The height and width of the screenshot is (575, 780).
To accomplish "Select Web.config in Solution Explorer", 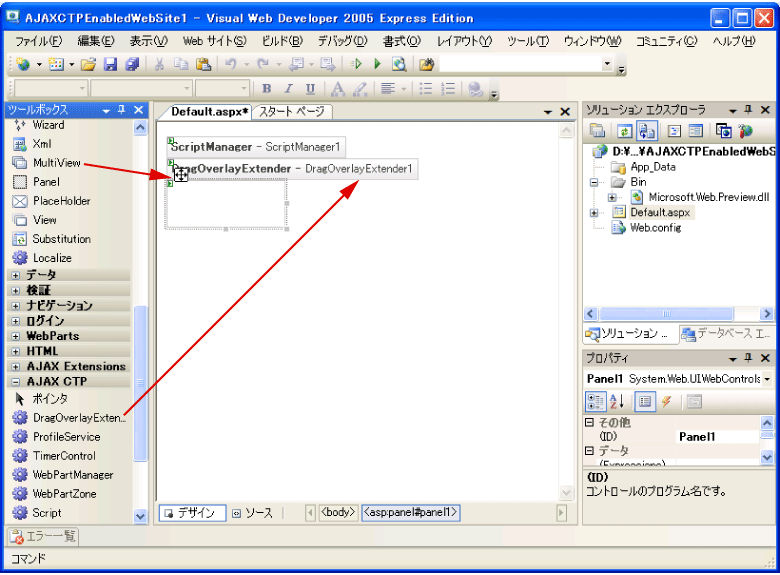I will pyautogui.click(x=646, y=228).
